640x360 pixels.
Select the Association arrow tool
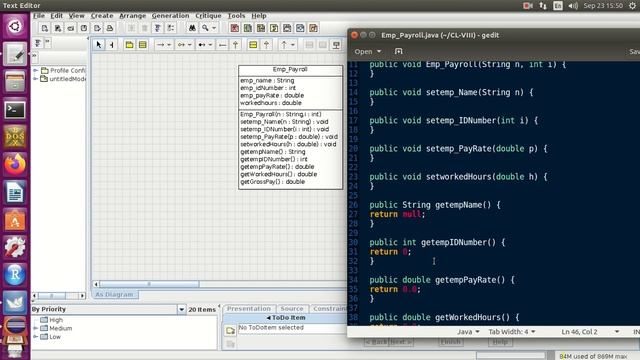(160, 45)
